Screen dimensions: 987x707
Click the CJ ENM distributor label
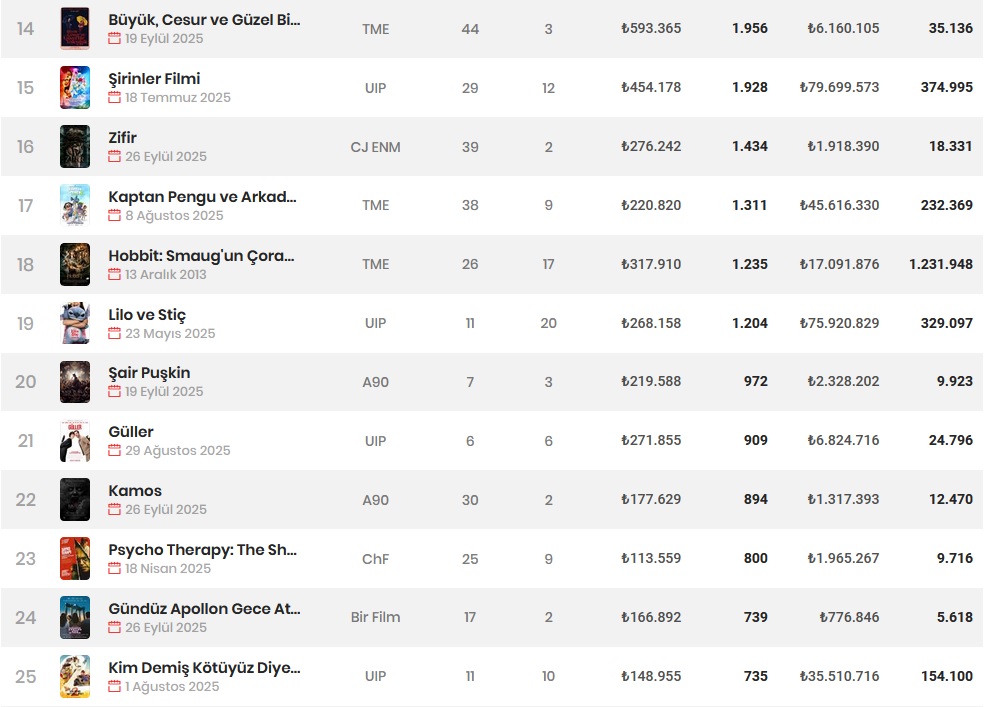tap(375, 147)
